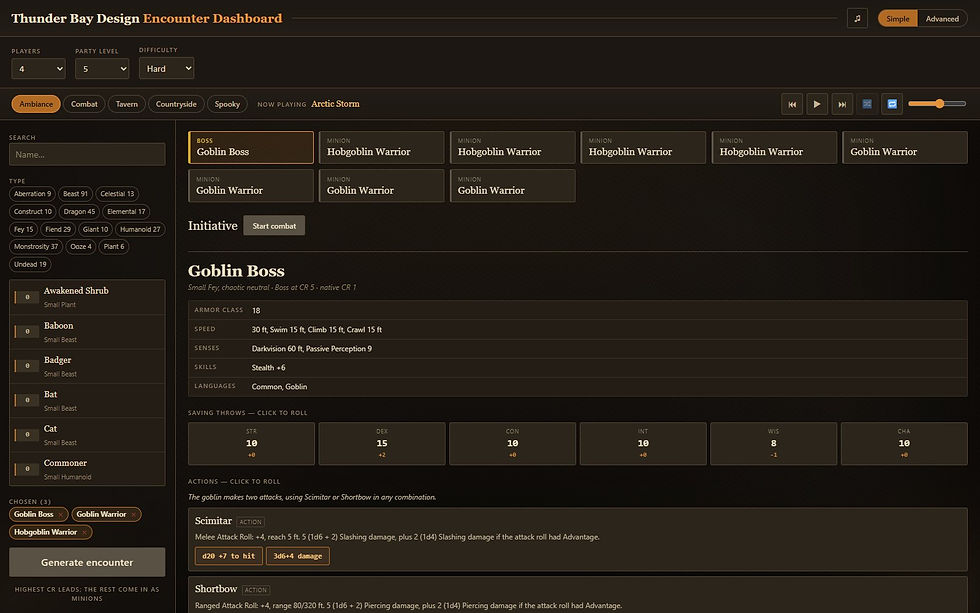Toggle the Dragon type filter
This screenshot has height=613, width=980.
click(79, 212)
